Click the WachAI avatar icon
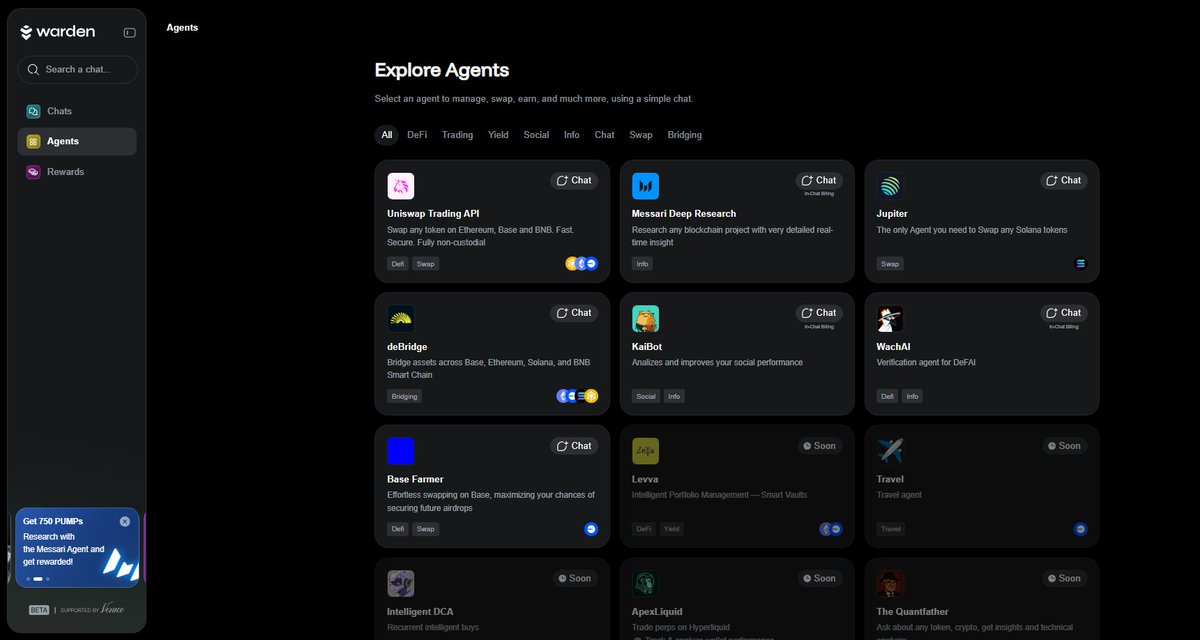1200x640 pixels. 890,319
